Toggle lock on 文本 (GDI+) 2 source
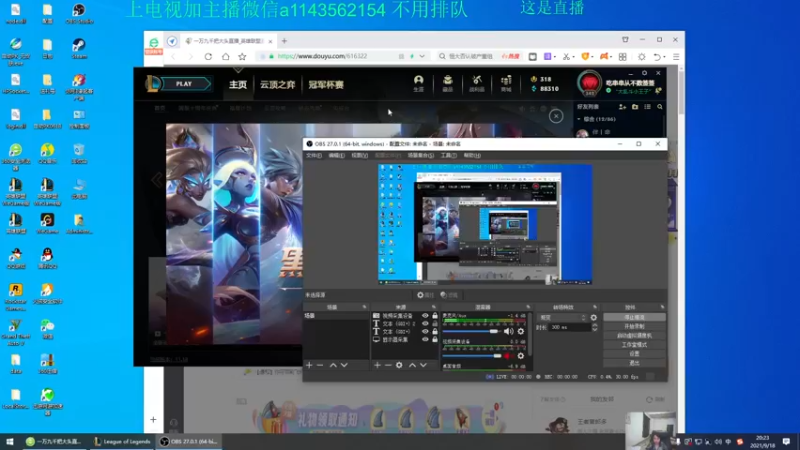Image resolution: width=800 pixels, height=450 pixels. [x=435, y=323]
